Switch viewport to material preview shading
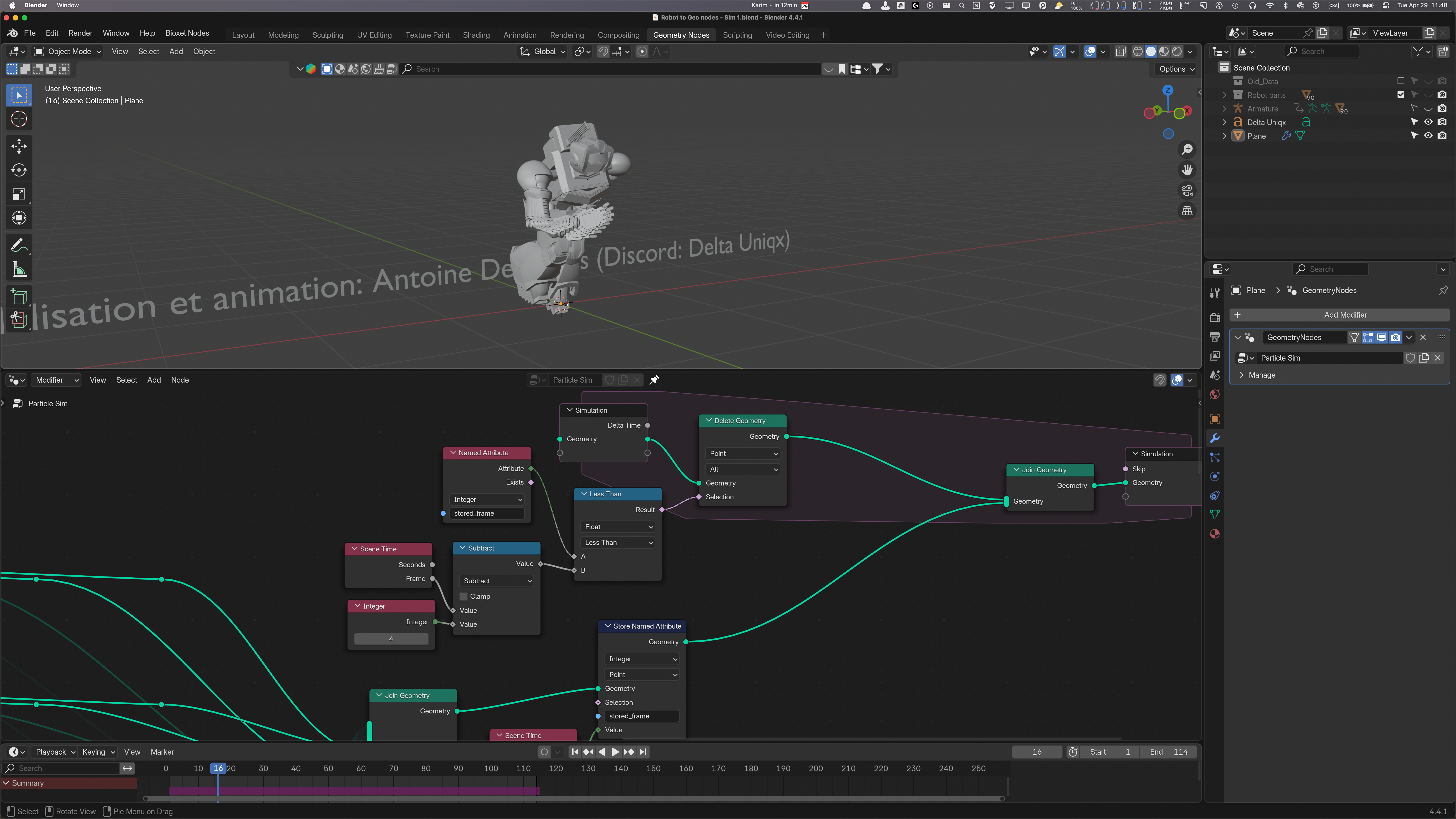 click(1164, 51)
